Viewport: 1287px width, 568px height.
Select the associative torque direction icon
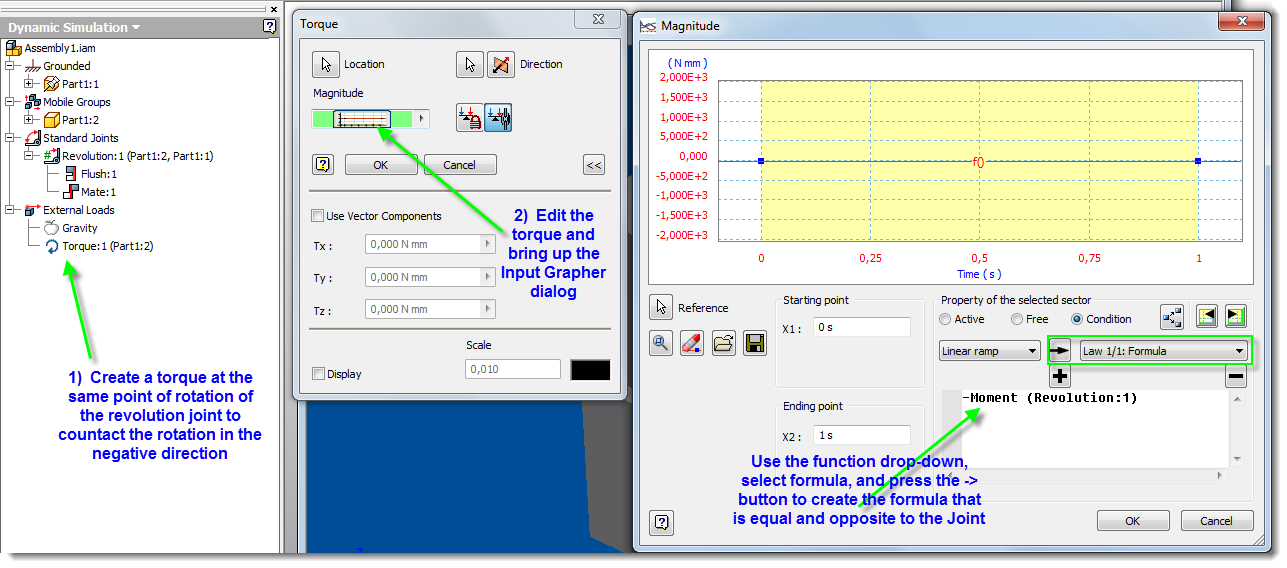(498, 118)
